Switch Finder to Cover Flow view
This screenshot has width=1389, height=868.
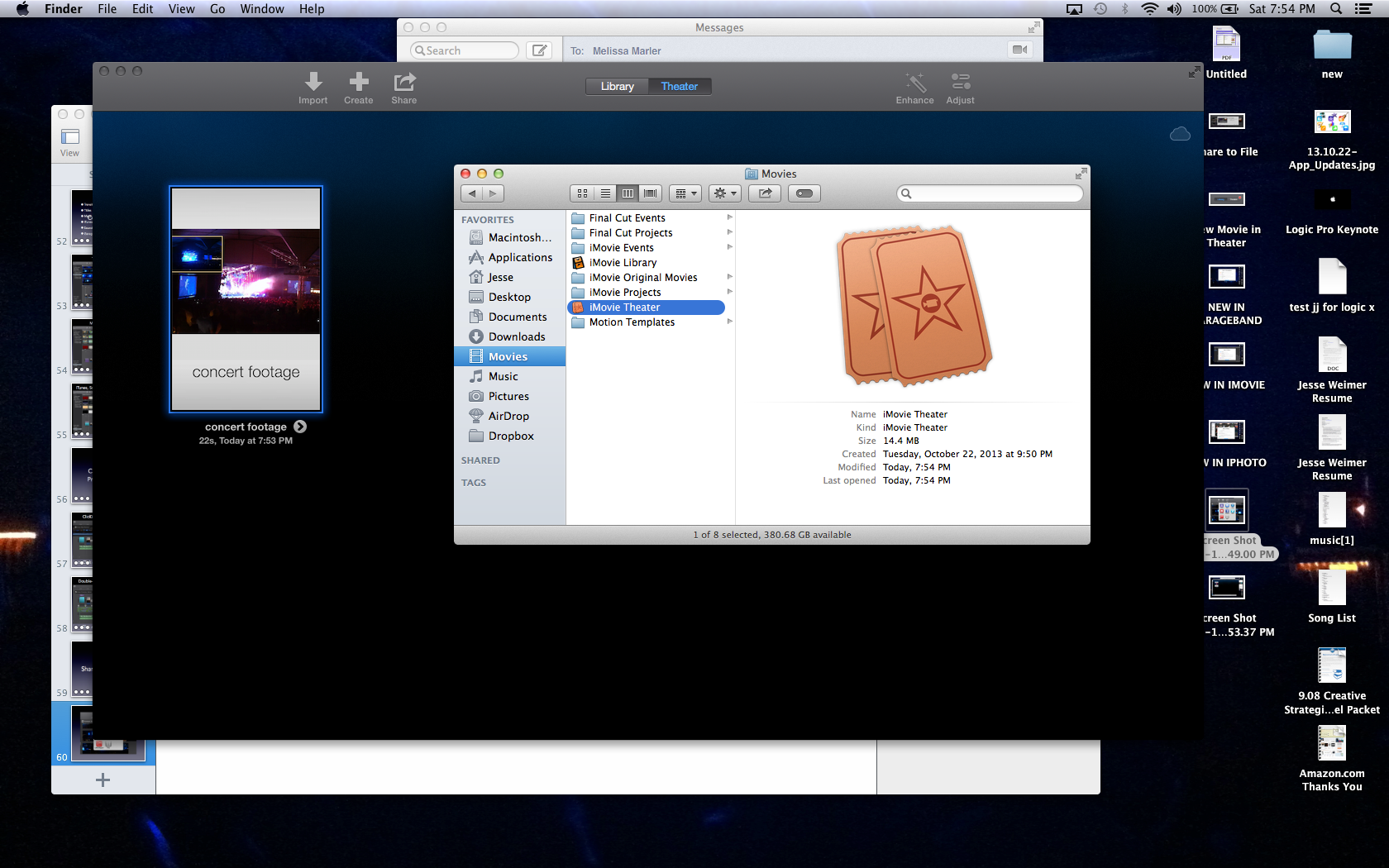651,193
